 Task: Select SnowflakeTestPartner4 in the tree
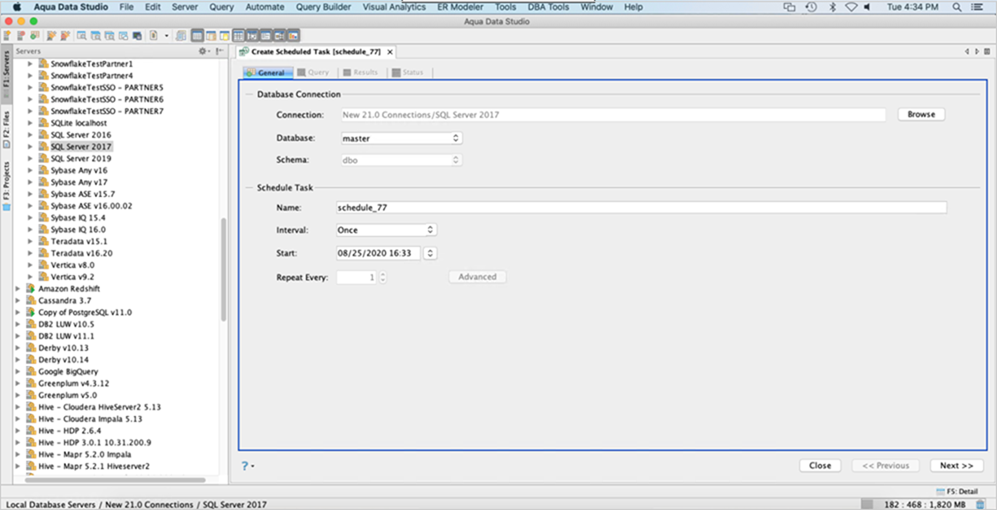(92, 76)
